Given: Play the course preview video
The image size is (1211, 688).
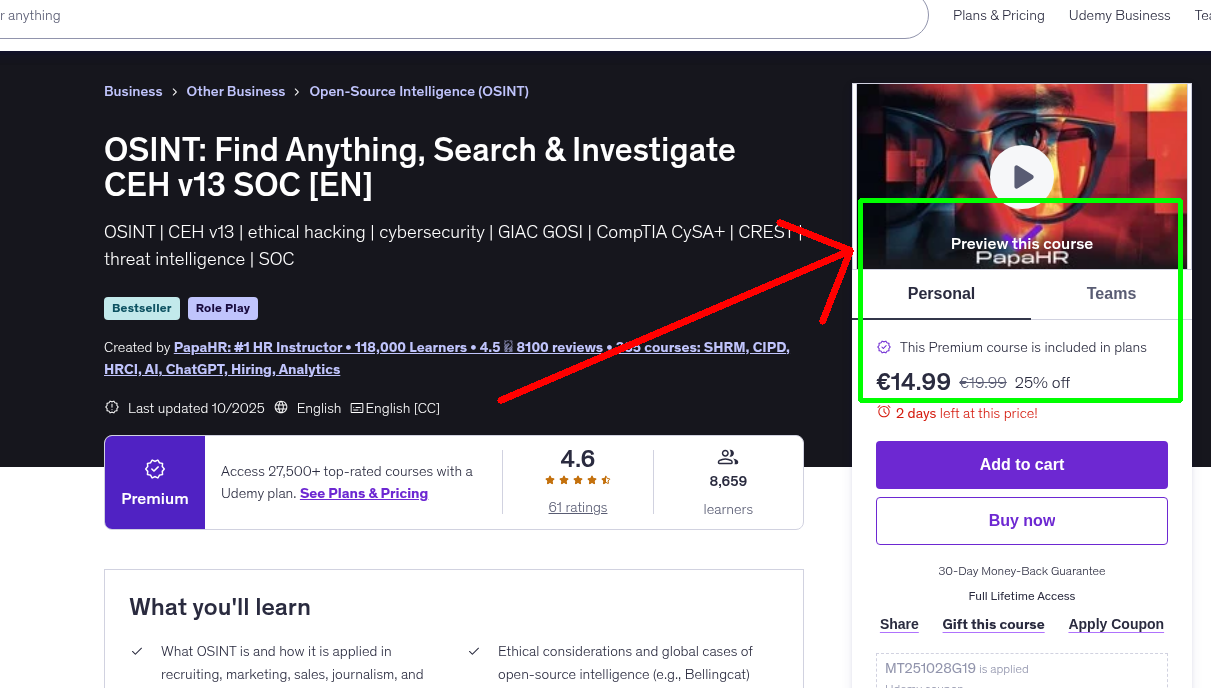Looking at the screenshot, I should click(x=1021, y=176).
